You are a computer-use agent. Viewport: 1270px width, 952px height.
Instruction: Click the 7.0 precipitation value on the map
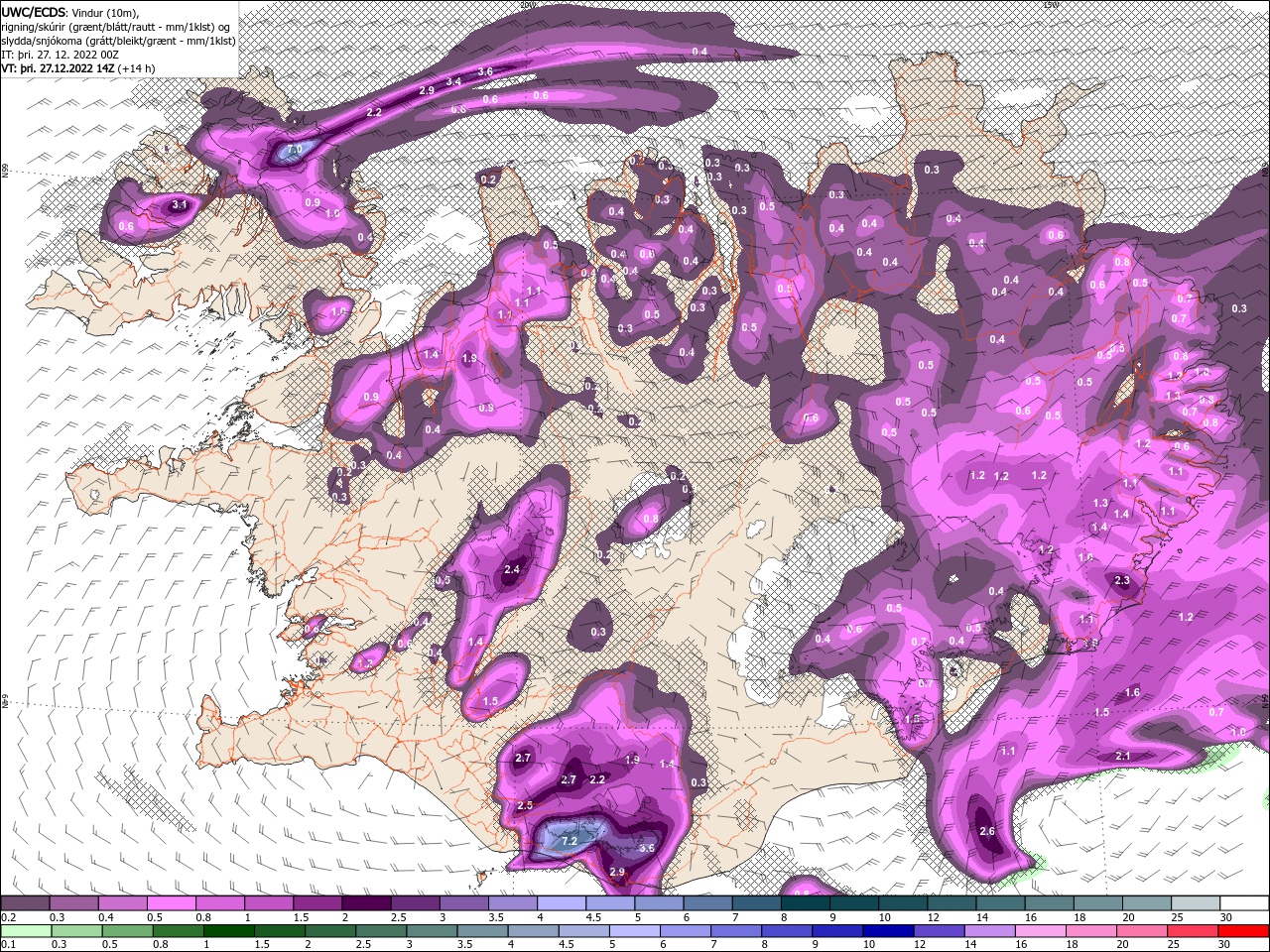click(x=295, y=151)
